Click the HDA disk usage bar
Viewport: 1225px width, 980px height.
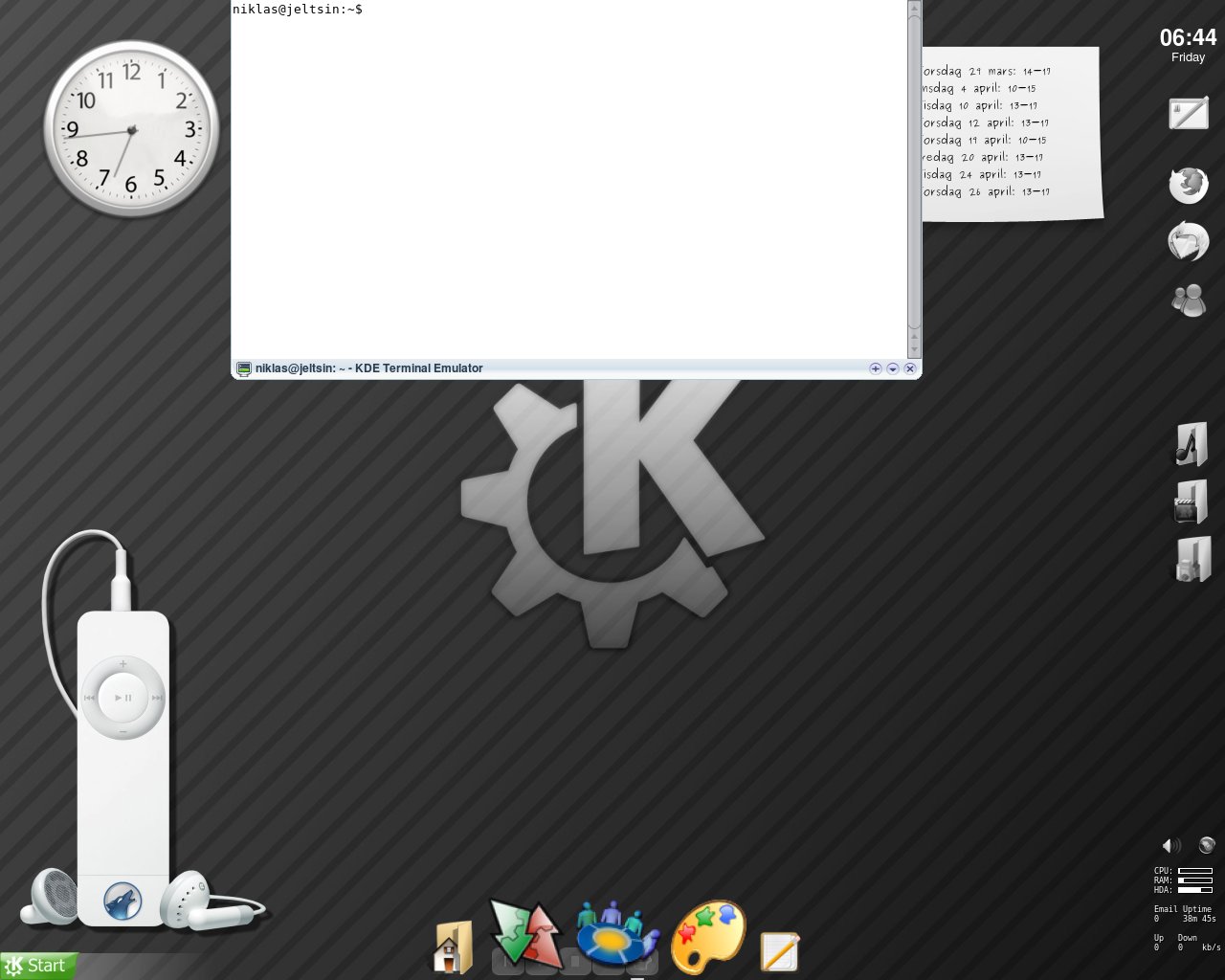click(x=1195, y=890)
